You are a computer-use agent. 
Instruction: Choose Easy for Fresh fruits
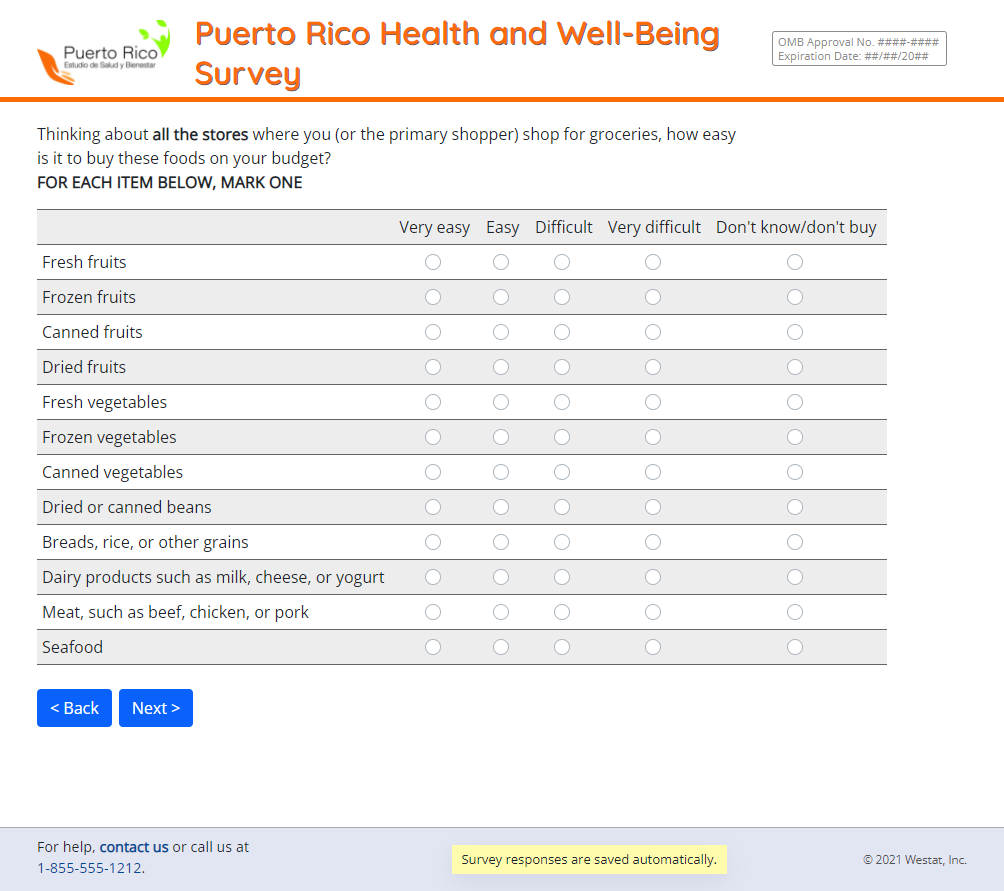tap(501, 262)
